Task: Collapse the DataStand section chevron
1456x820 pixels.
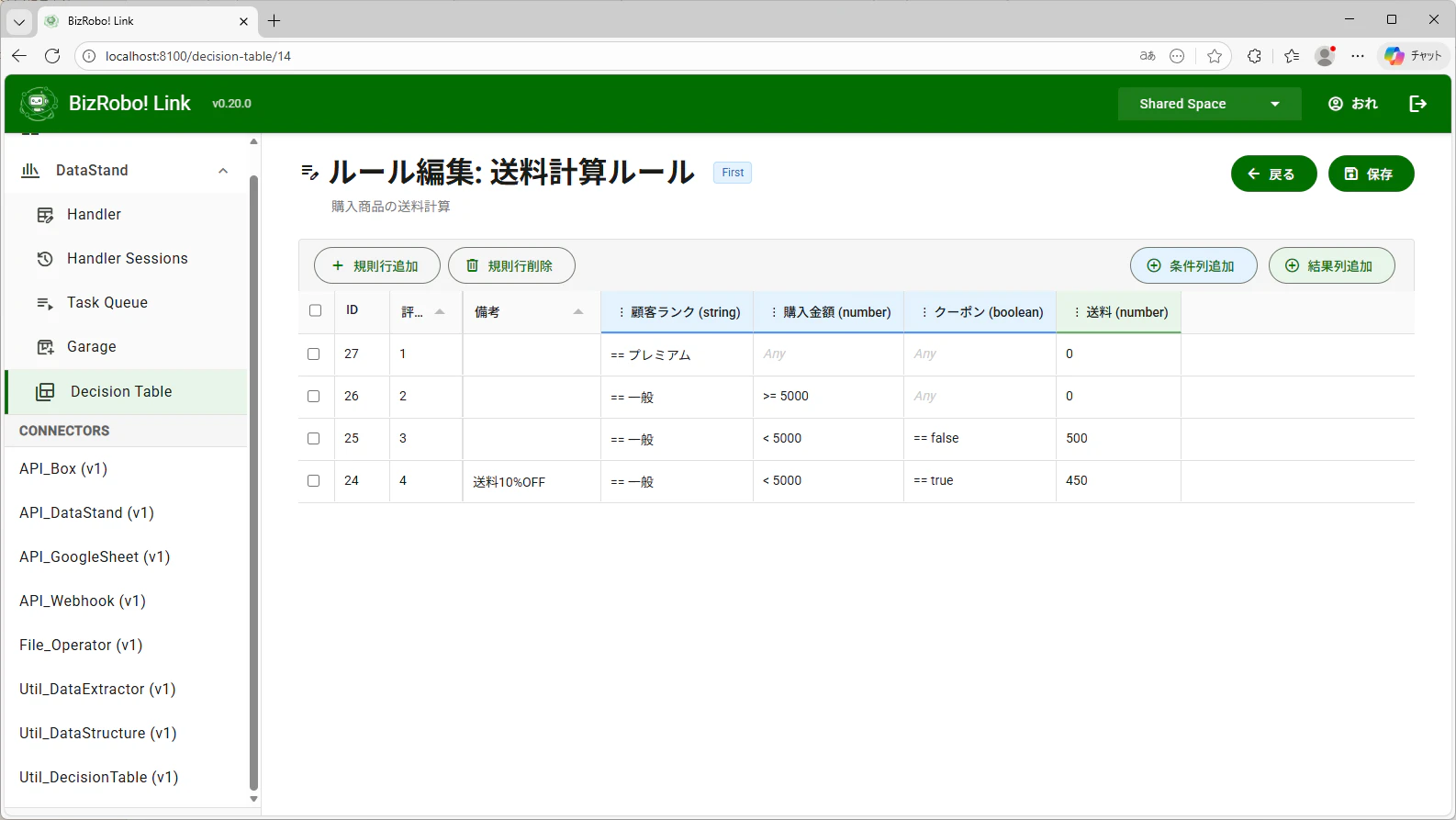Action: (223, 171)
